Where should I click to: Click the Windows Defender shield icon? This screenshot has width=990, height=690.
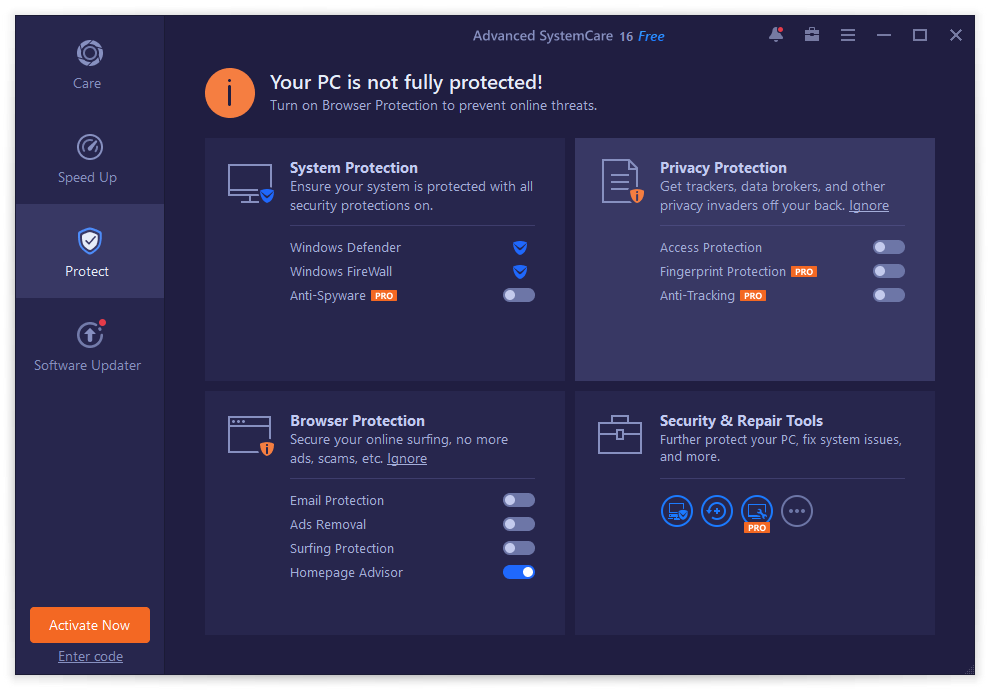tap(520, 247)
